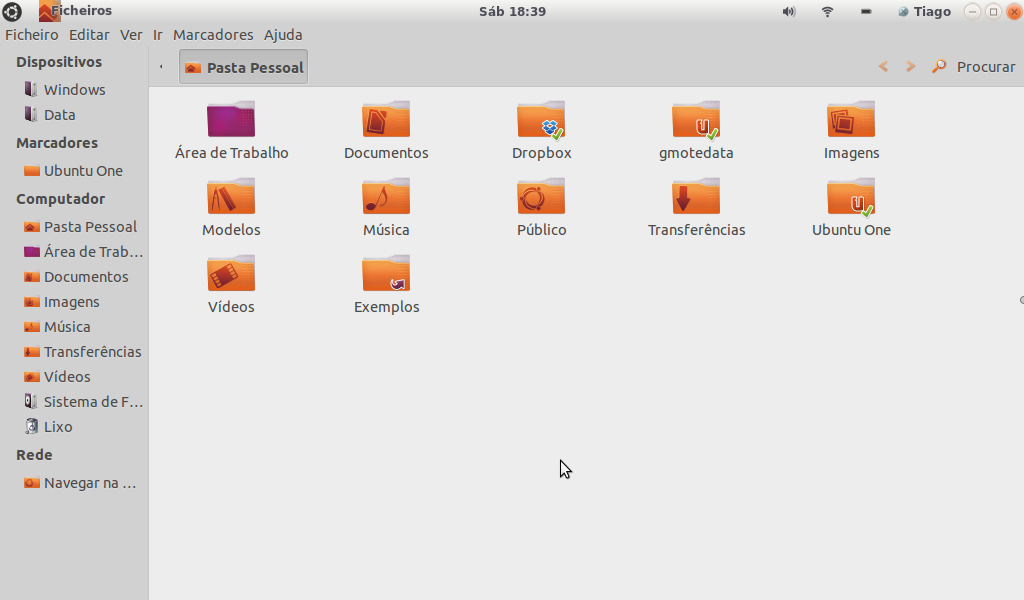Screen dimensions: 1024x600
Task: Go back with the left arrow
Action: tap(884, 67)
